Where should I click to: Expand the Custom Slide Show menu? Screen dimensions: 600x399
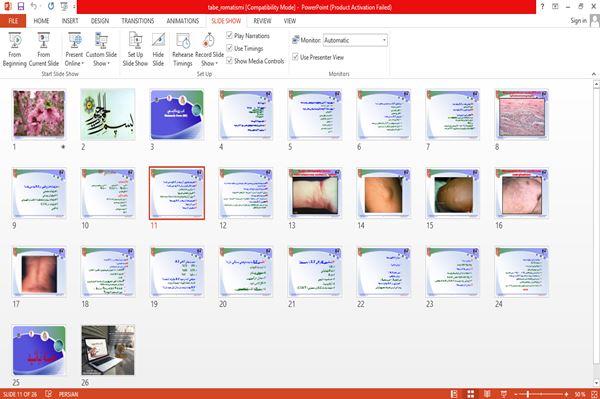tap(101, 50)
